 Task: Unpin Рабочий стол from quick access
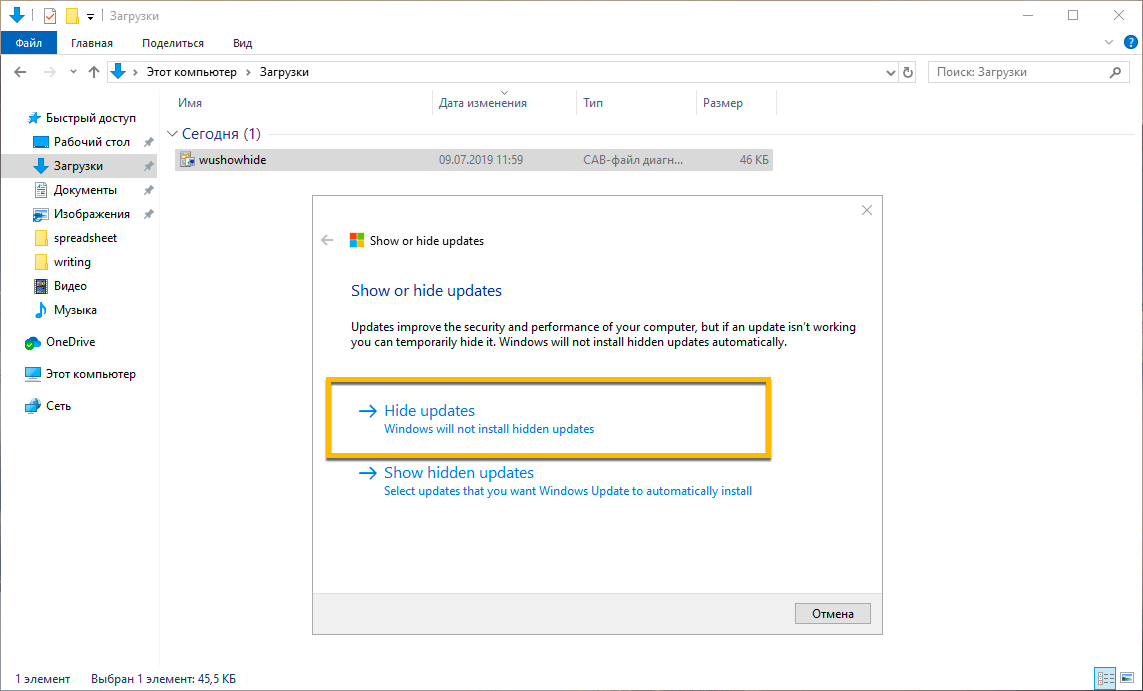tap(148, 141)
